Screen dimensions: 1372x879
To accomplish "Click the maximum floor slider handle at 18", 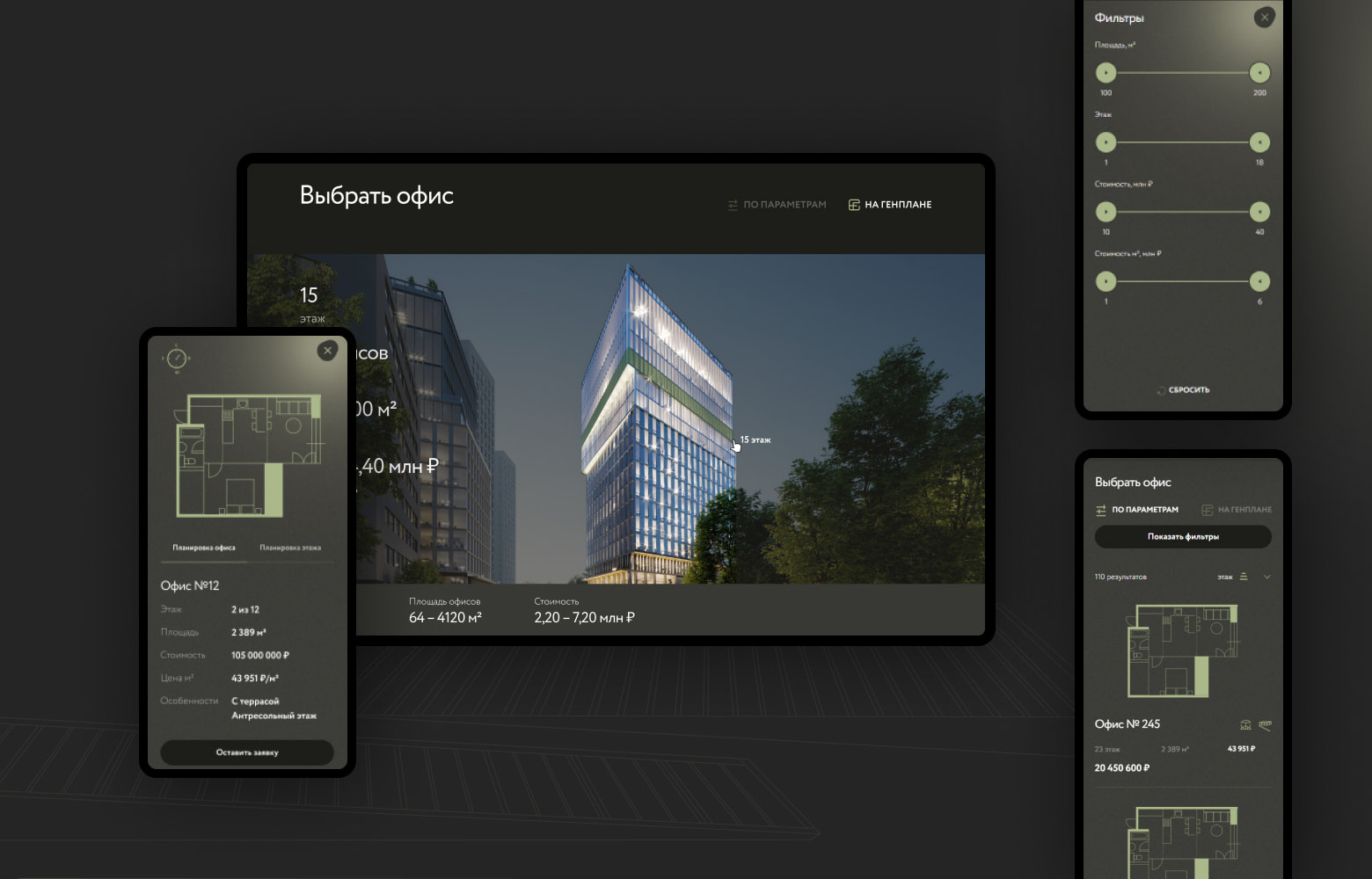I will (1259, 142).
